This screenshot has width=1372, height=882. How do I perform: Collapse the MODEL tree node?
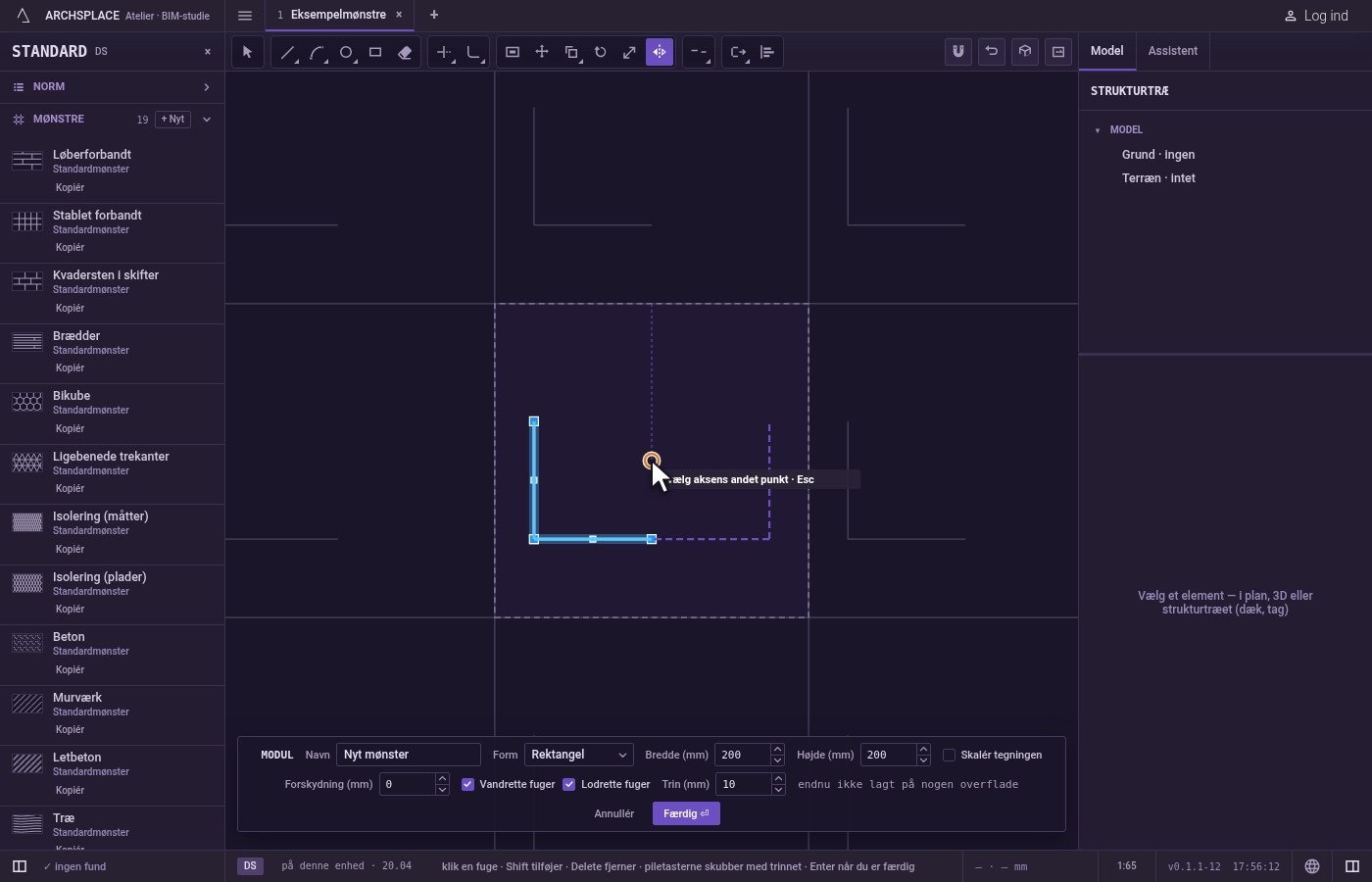tap(1098, 130)
